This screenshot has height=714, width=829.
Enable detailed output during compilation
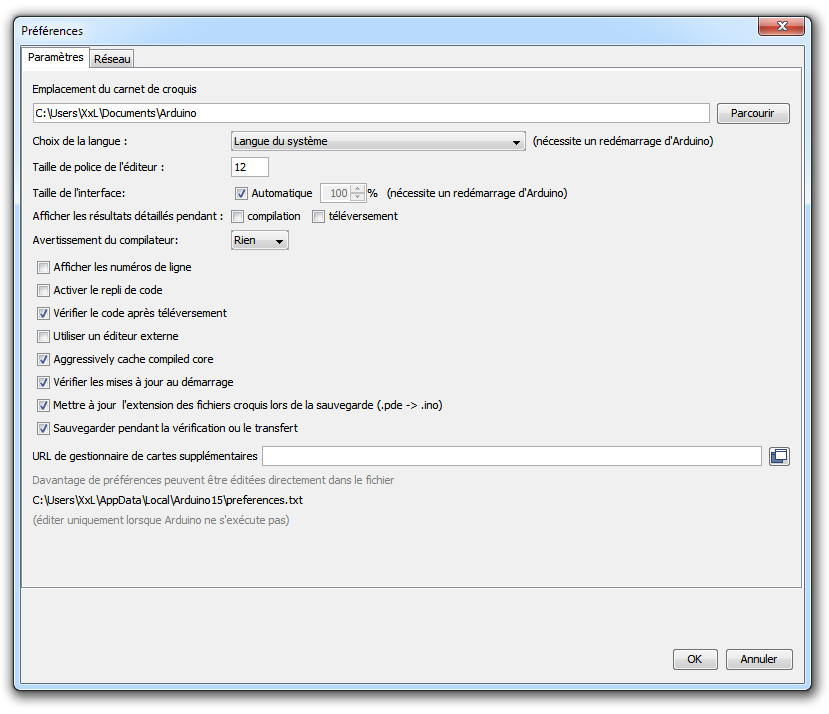237,216
